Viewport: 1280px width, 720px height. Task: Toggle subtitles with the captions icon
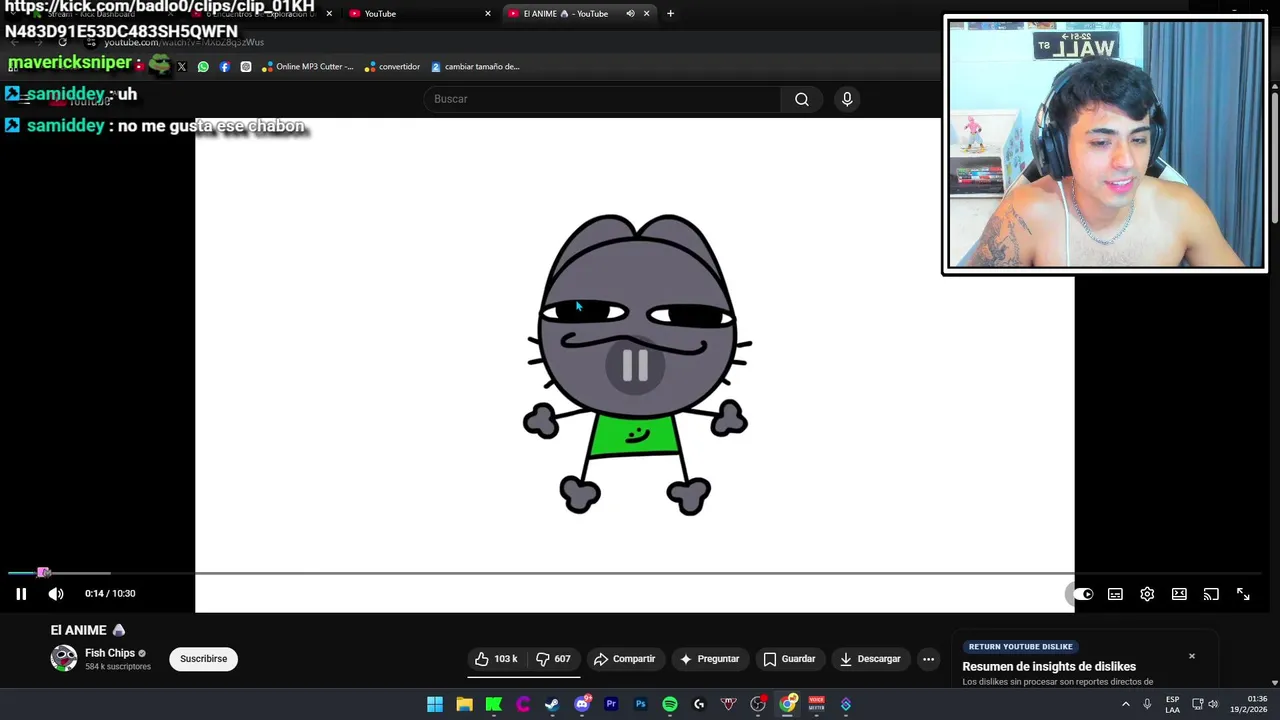[x=1115, y=594]
